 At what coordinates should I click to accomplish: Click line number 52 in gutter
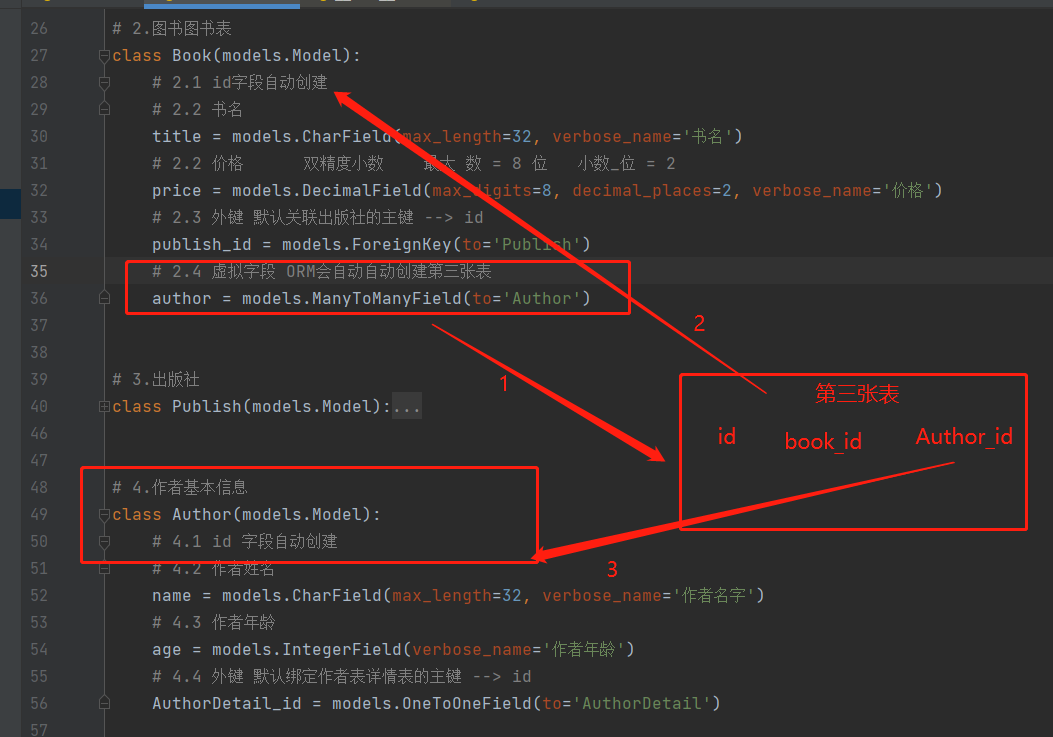click(x=39, y=595)
